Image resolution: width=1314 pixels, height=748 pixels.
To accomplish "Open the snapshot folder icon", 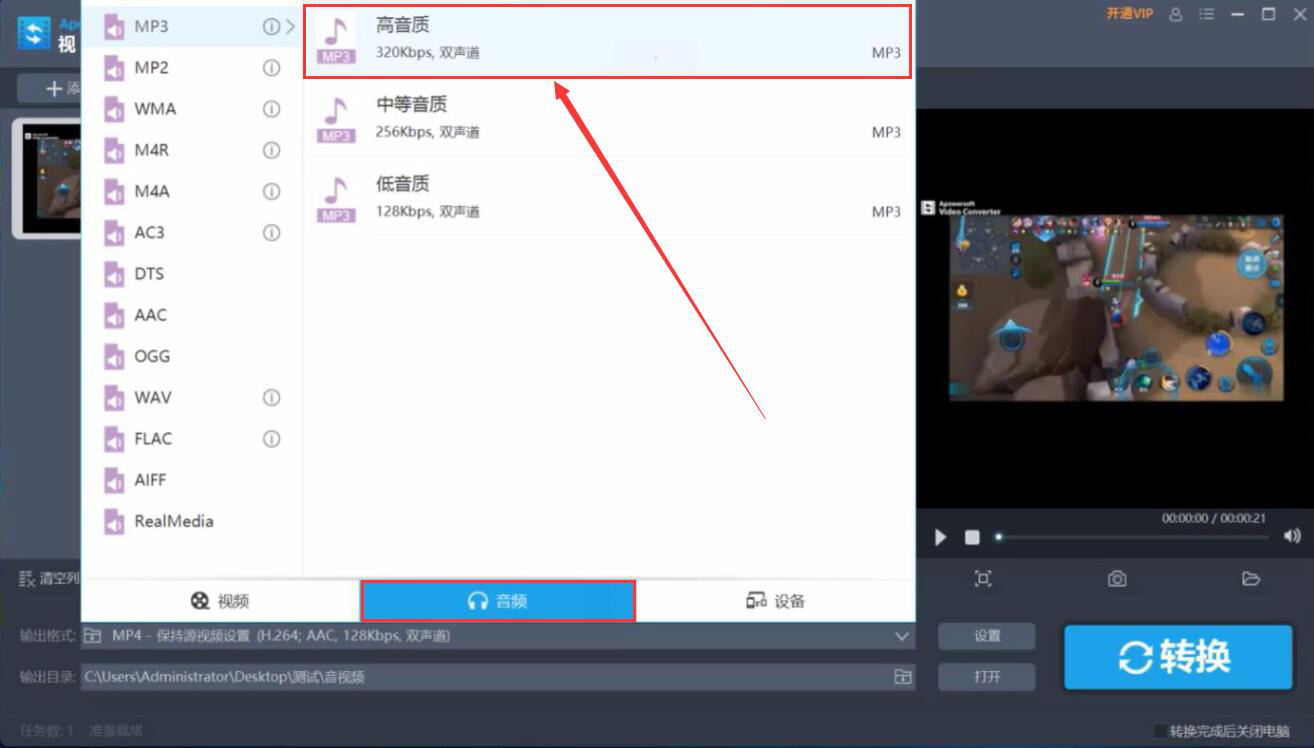I will (1250, 579).
